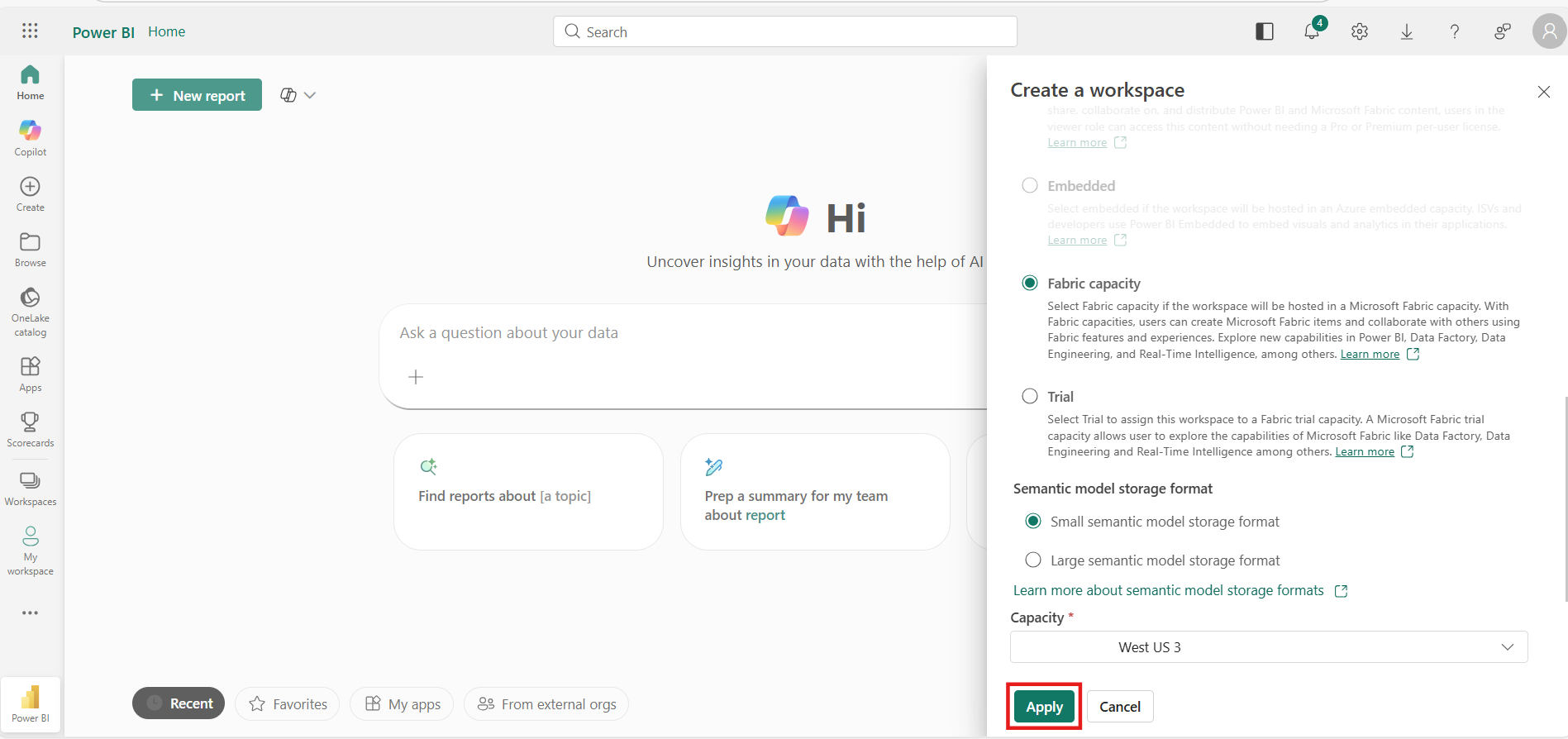The image size is (1568, 739).
Task: Click the Copilot logo beside Hi
Action: (787, 216)
